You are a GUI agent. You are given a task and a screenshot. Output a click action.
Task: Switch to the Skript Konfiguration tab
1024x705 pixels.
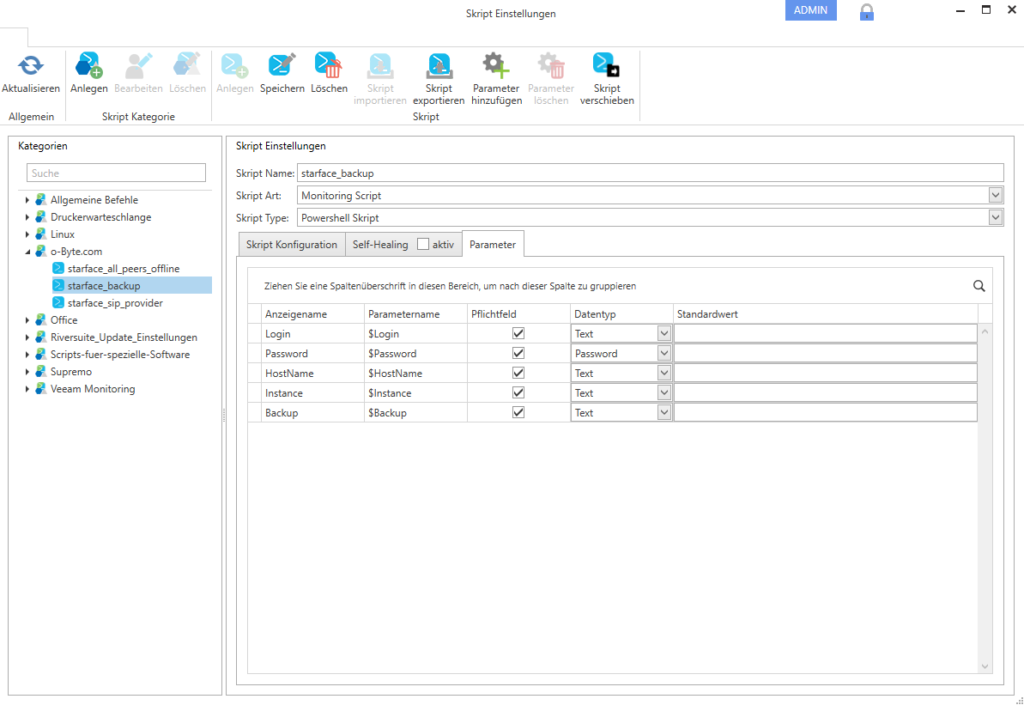(292, 245)
